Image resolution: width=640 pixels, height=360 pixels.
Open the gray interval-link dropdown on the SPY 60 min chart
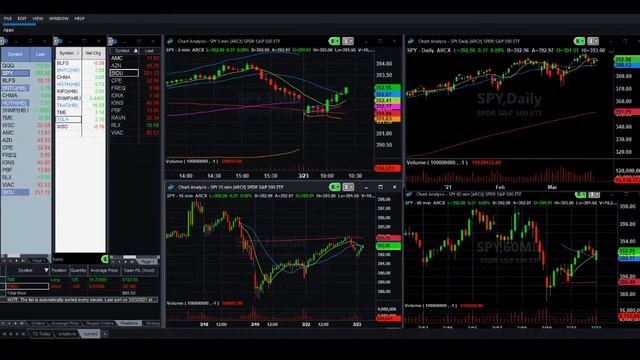click(x=594, y=195)
